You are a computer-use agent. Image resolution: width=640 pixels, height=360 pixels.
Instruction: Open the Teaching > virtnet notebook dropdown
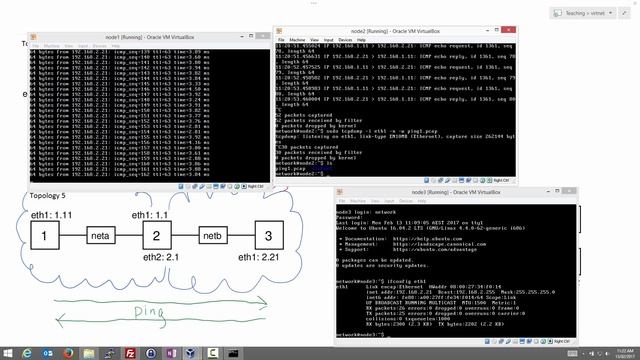pos(583,13)
